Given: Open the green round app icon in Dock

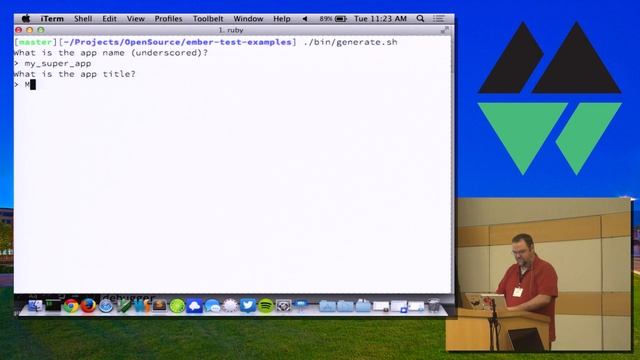Looking at the screenshot, I should (x=177, y=306).
